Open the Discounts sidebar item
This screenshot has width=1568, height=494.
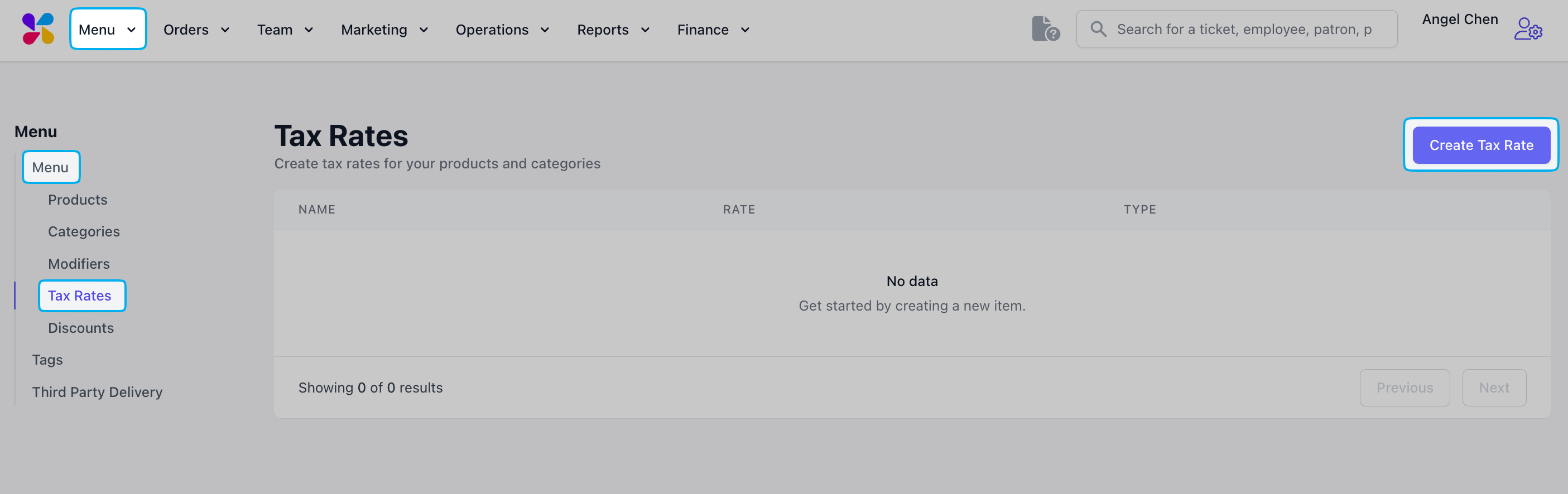pos(80,328)
